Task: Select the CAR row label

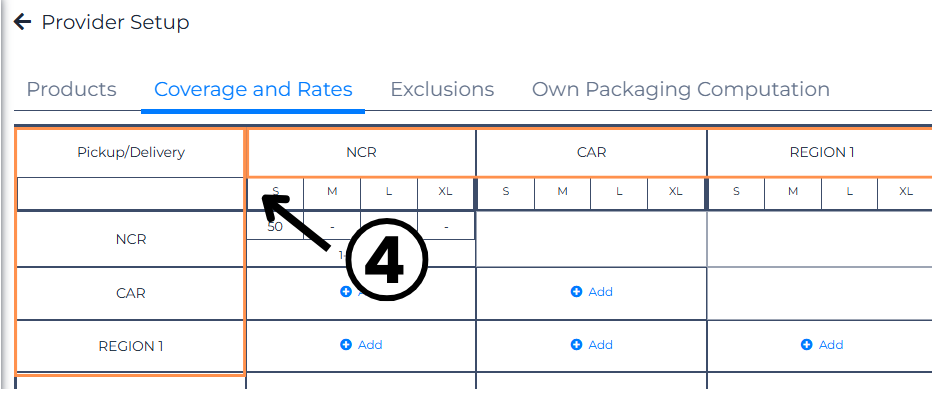Action: tap(131, 293)
